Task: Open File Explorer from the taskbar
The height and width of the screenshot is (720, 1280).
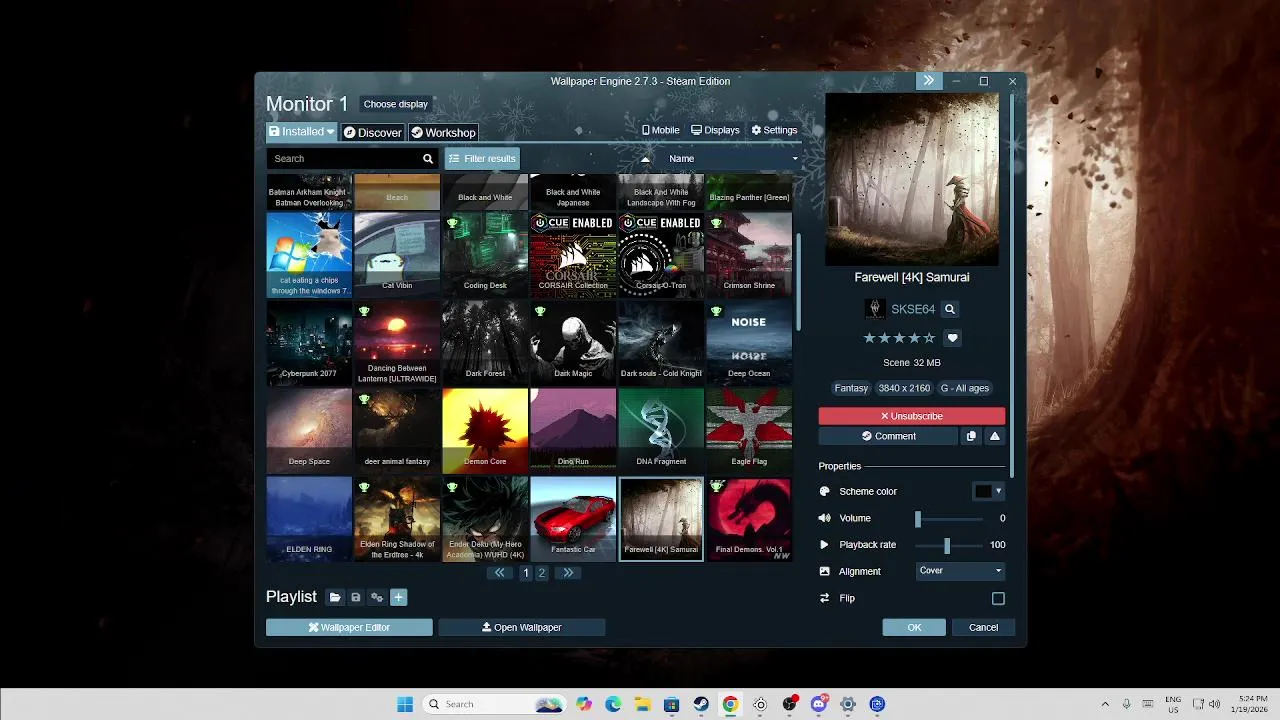Action: (x=642, y=704)
